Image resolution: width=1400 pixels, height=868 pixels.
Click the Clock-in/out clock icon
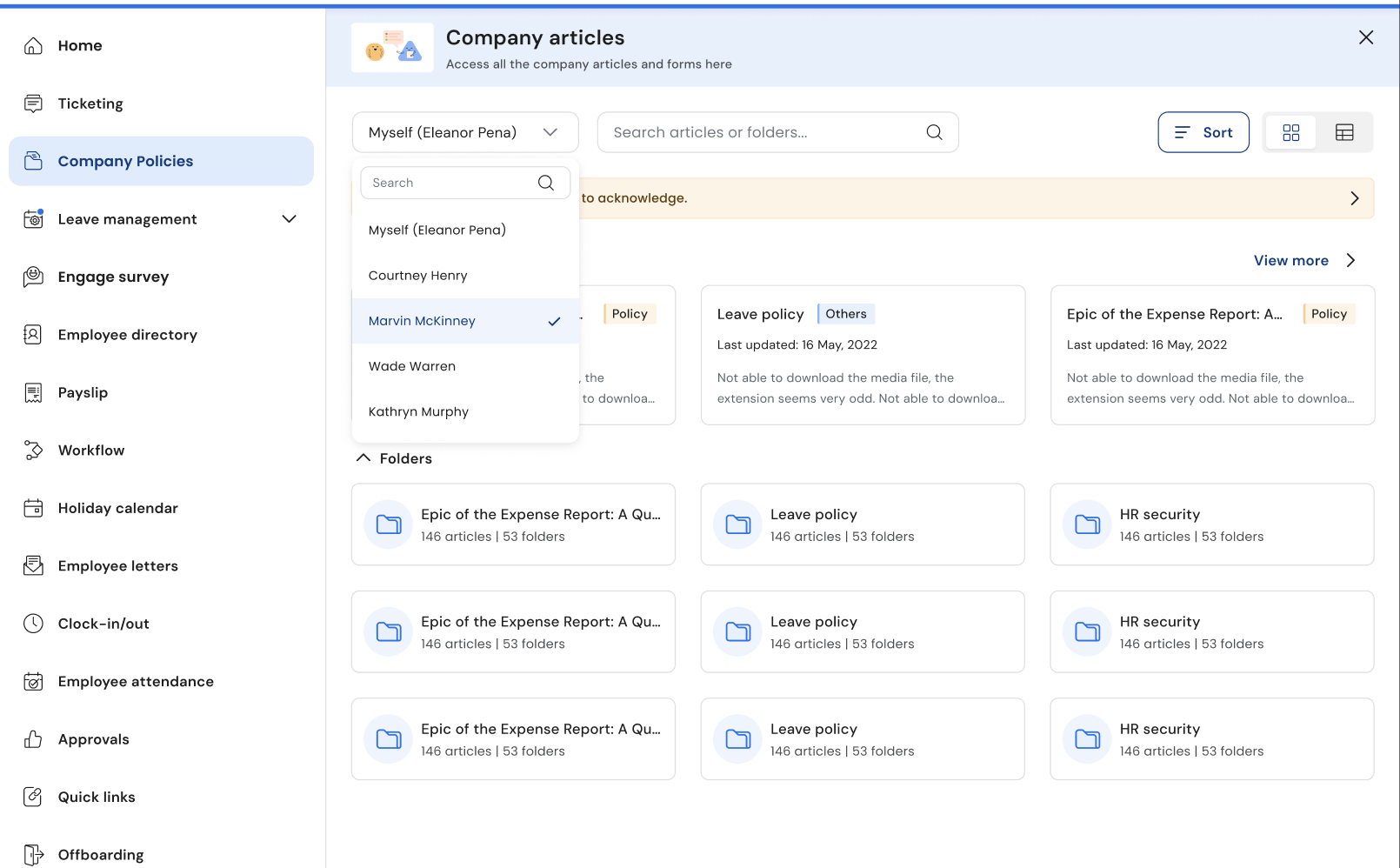pyautogui.click(x=33, y=624)
